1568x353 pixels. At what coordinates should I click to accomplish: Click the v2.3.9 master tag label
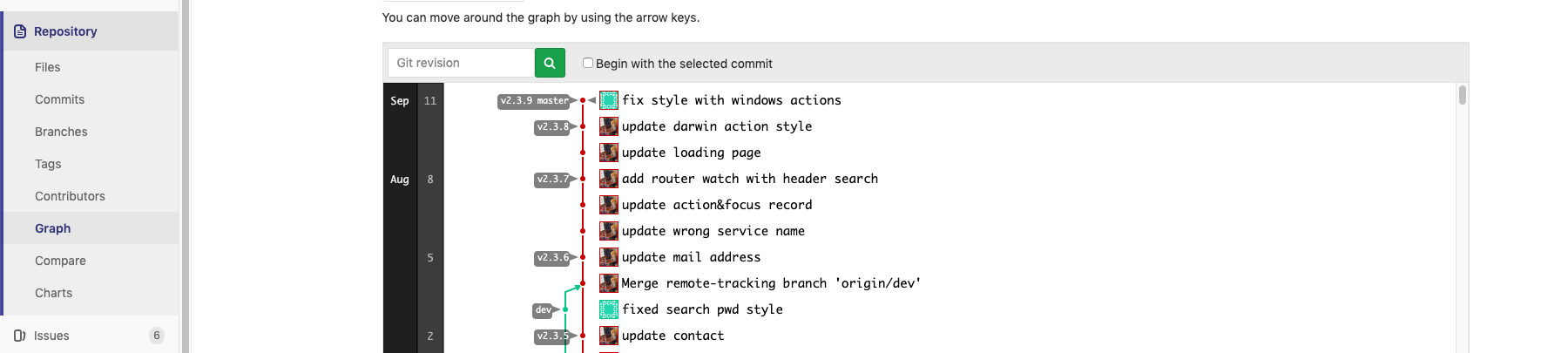[x=534, y=101]
